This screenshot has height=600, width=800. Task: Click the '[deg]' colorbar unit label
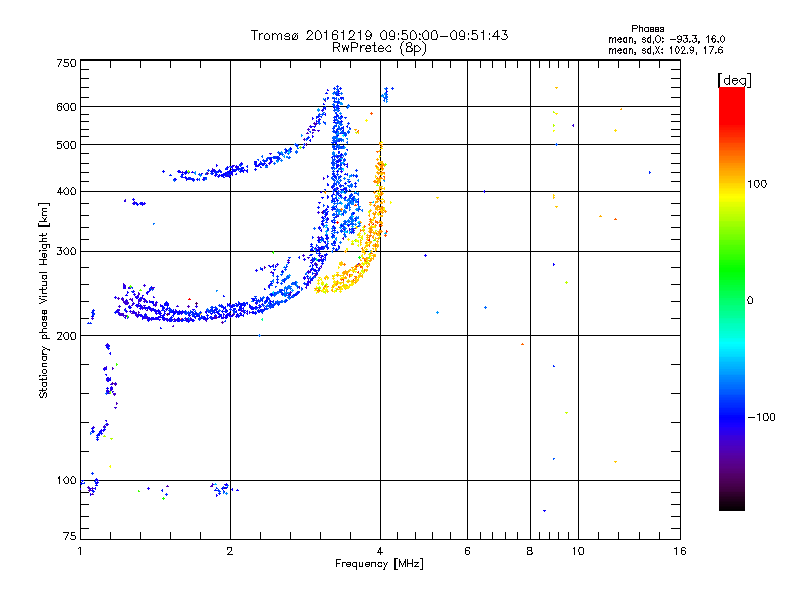[734, 80]
